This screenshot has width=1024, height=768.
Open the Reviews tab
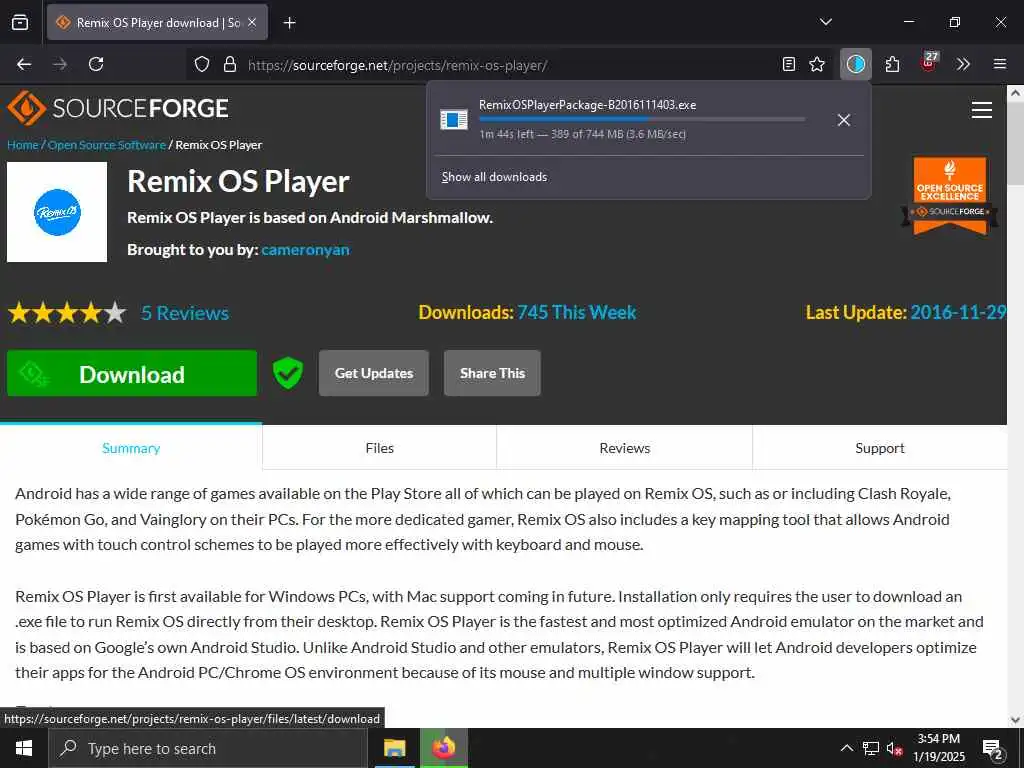pos(624,448)
